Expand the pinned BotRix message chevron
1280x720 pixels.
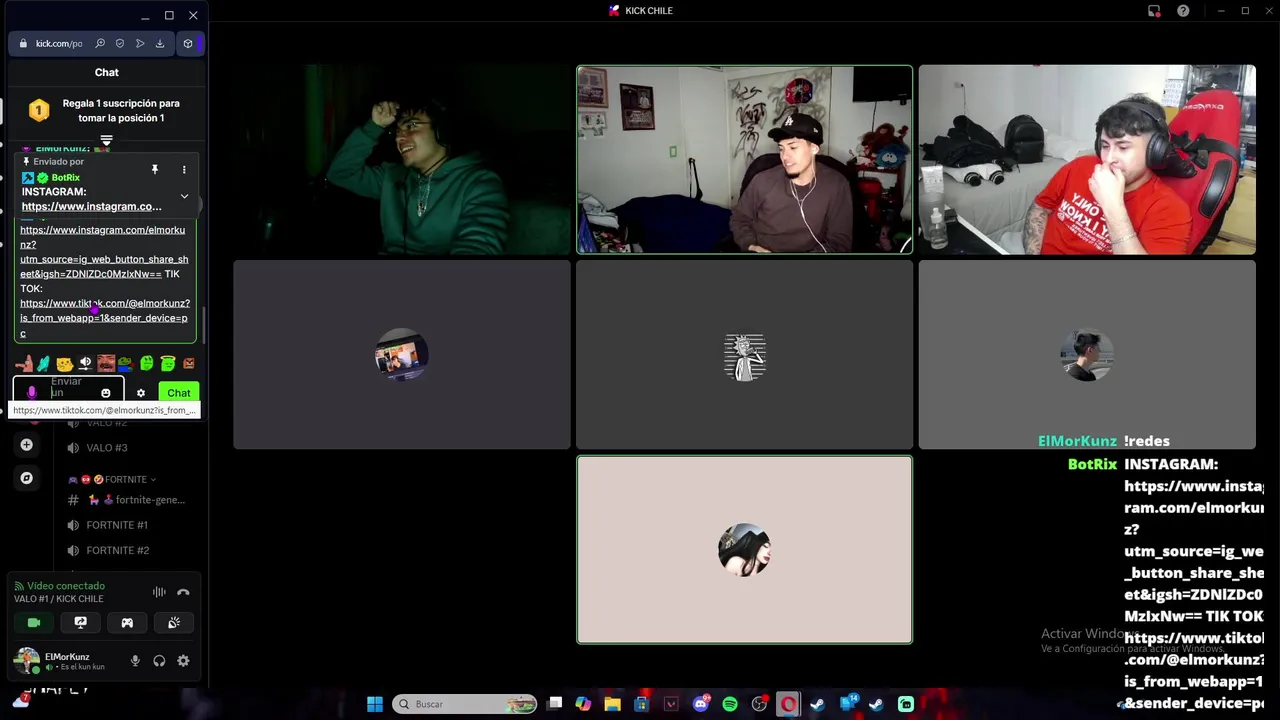tap(184, 197)
